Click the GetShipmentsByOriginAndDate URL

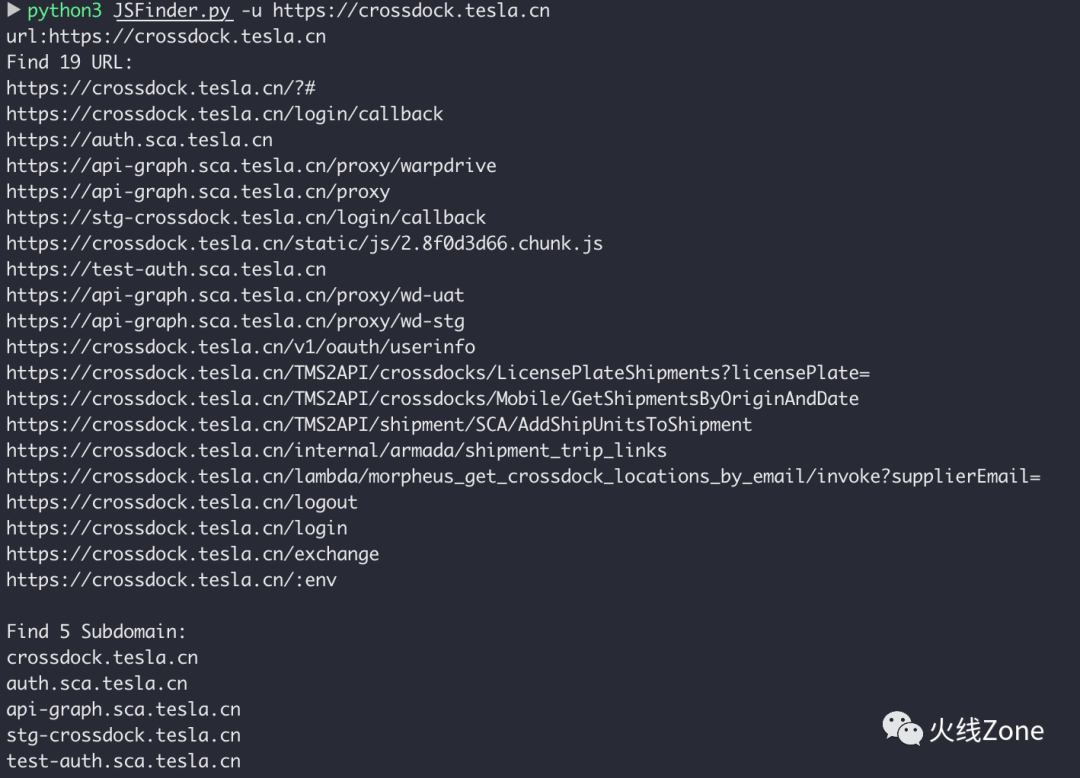(x=433, y=399)
